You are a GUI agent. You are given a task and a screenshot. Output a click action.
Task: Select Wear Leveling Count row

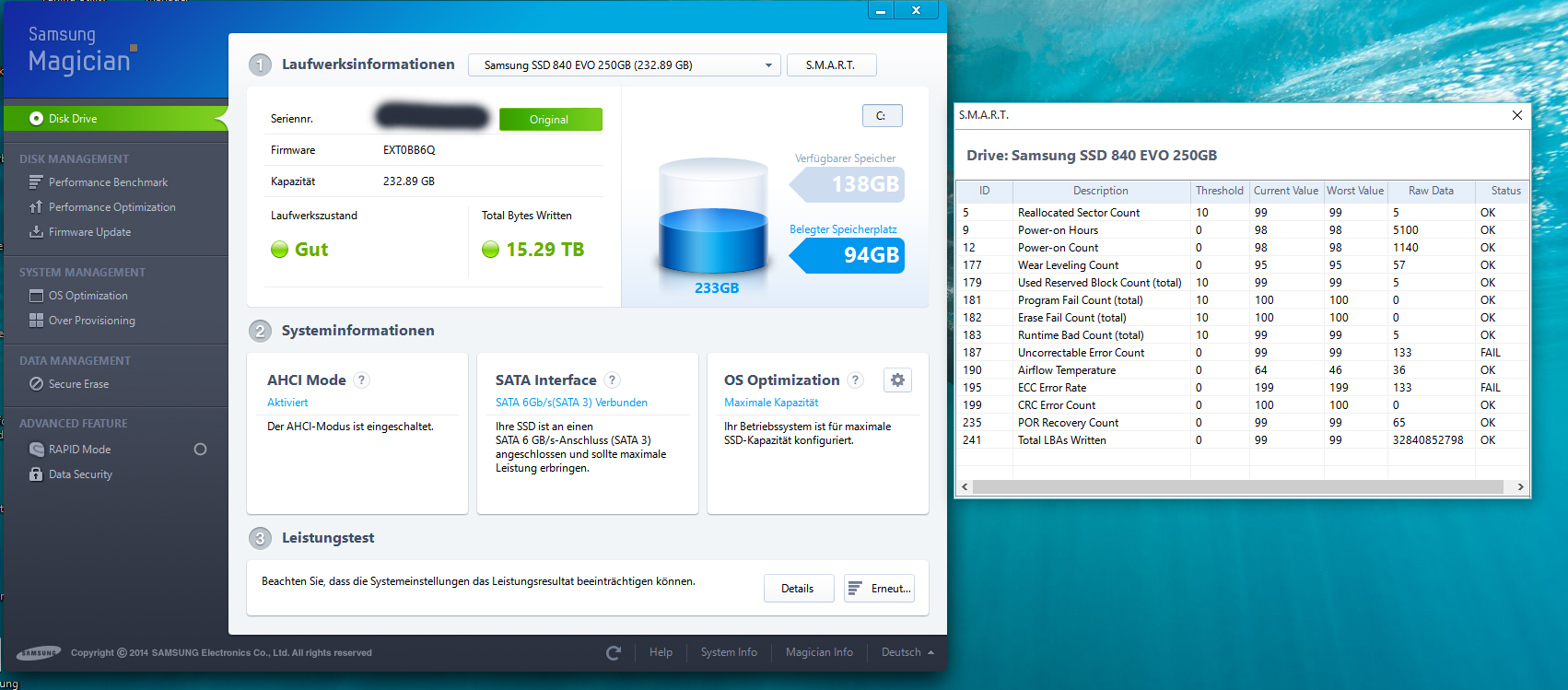[1243, 265]
